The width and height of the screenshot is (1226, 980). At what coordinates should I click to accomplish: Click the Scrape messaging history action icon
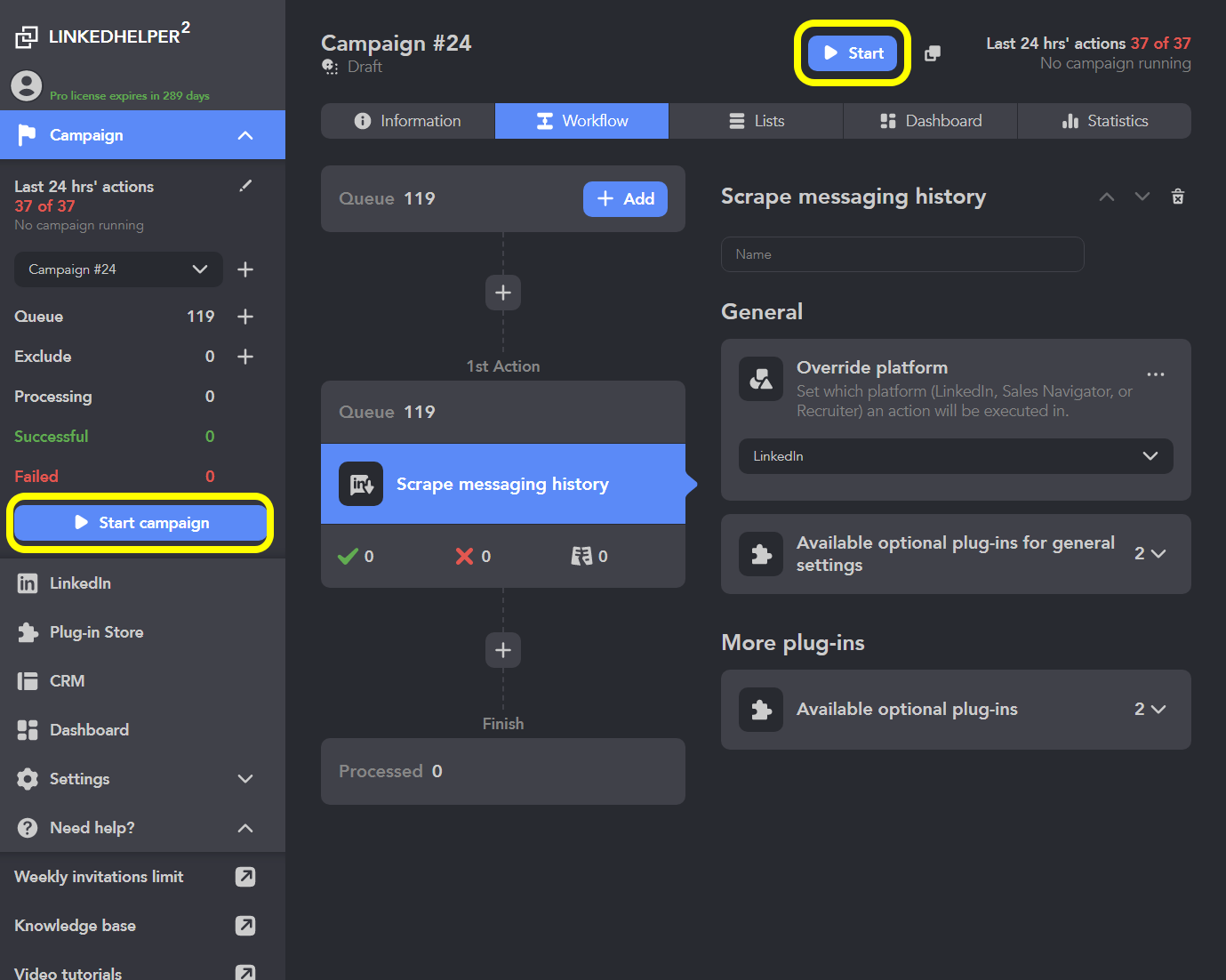point(361,484)
